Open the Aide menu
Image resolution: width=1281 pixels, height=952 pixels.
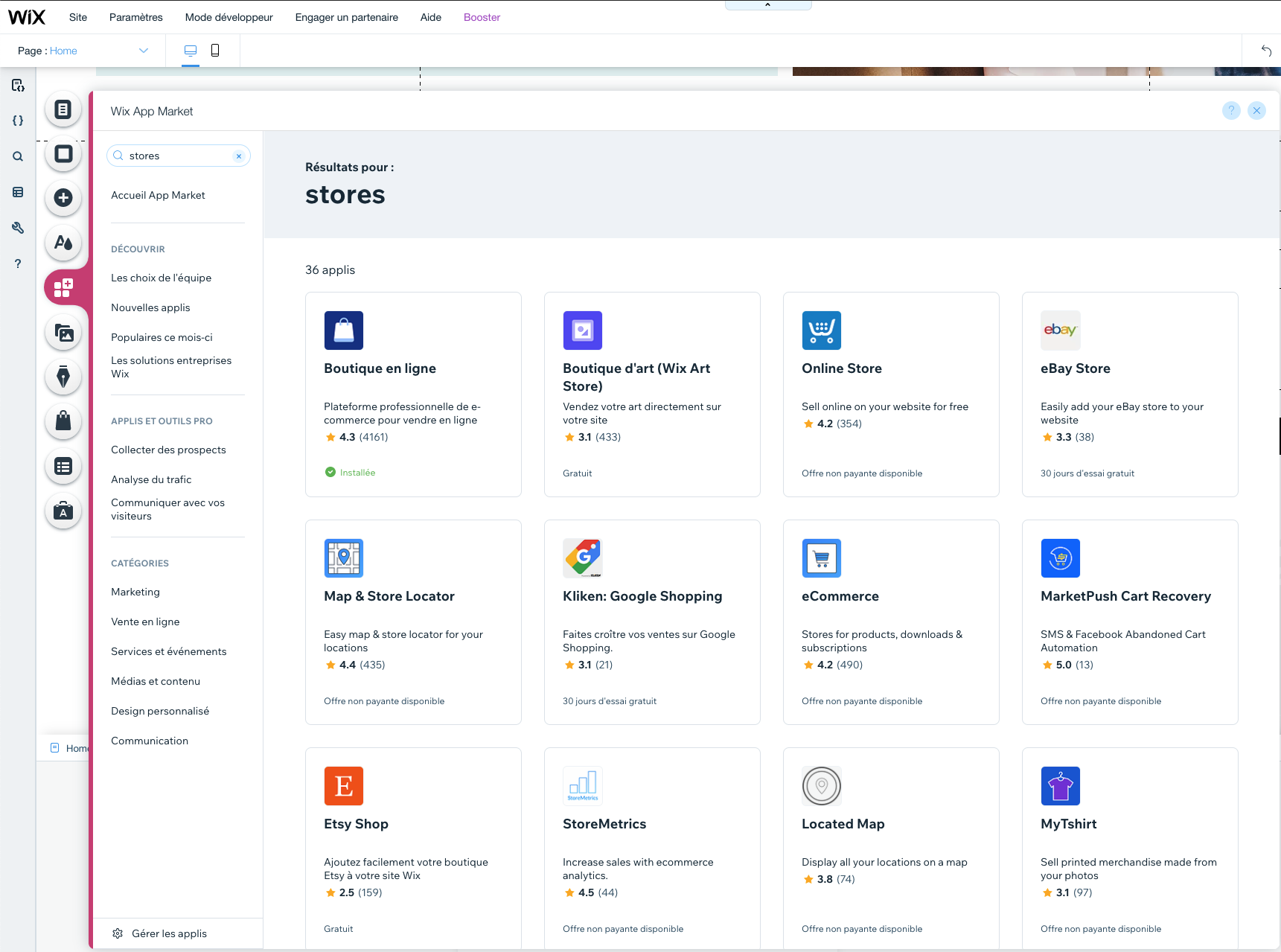(431, 17)
